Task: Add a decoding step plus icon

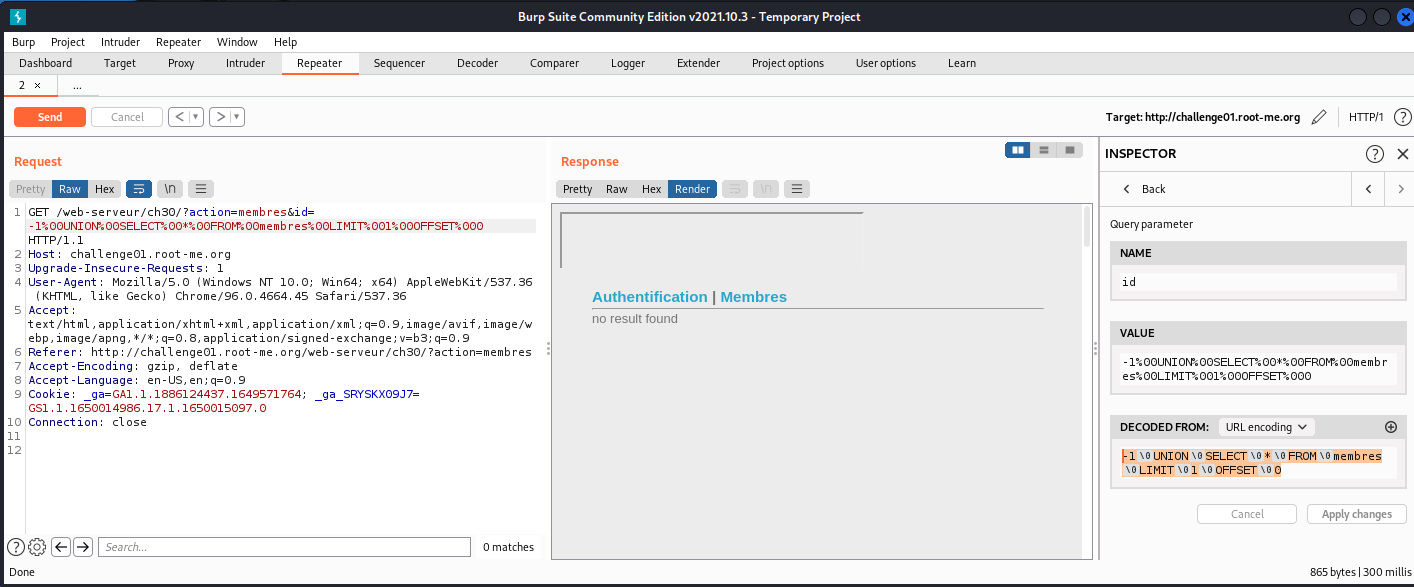Action: point(1390,427)
